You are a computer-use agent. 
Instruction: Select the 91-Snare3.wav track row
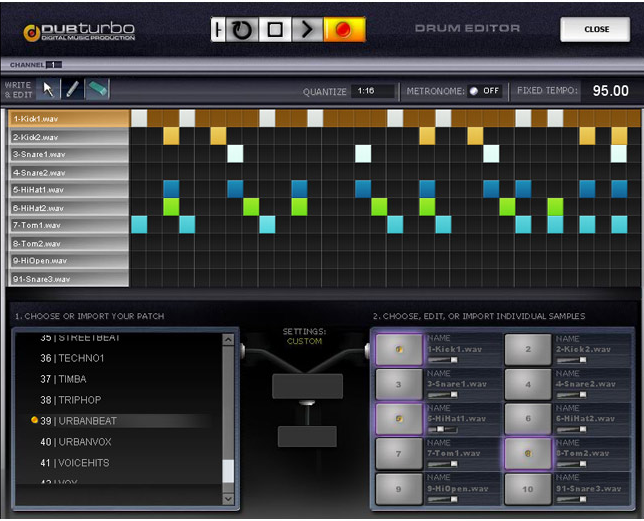tap(69, 279)
